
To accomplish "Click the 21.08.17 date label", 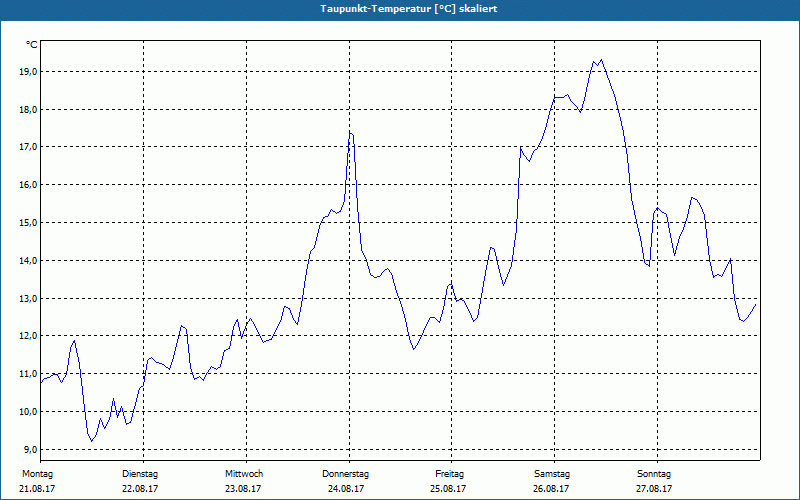I will tap(37, 489).
